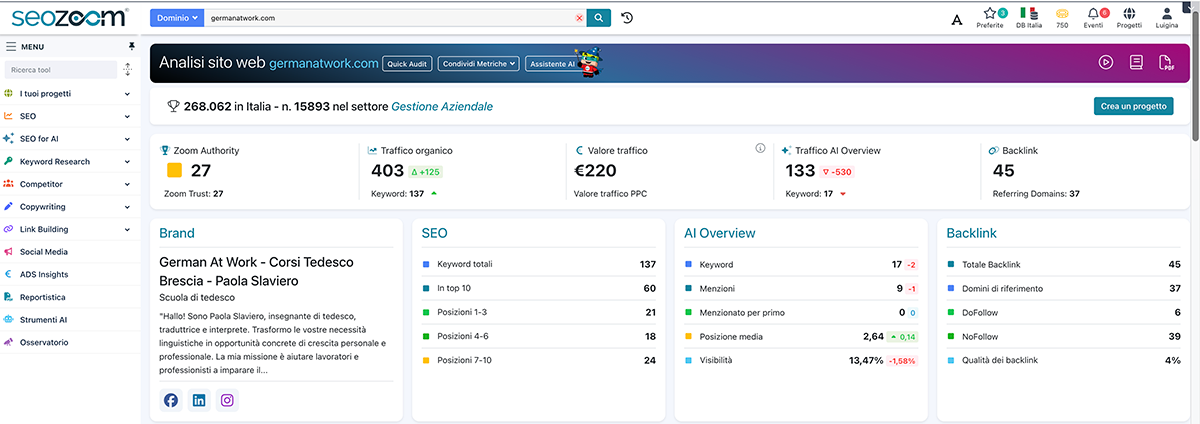Click the yellow Zoom Authority color square
The width and height of the screenshot is (1200, 424).
[174, 170]
